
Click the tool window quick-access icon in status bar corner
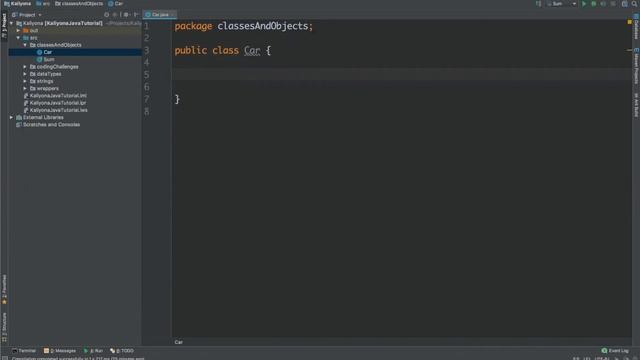click(4, 358)
